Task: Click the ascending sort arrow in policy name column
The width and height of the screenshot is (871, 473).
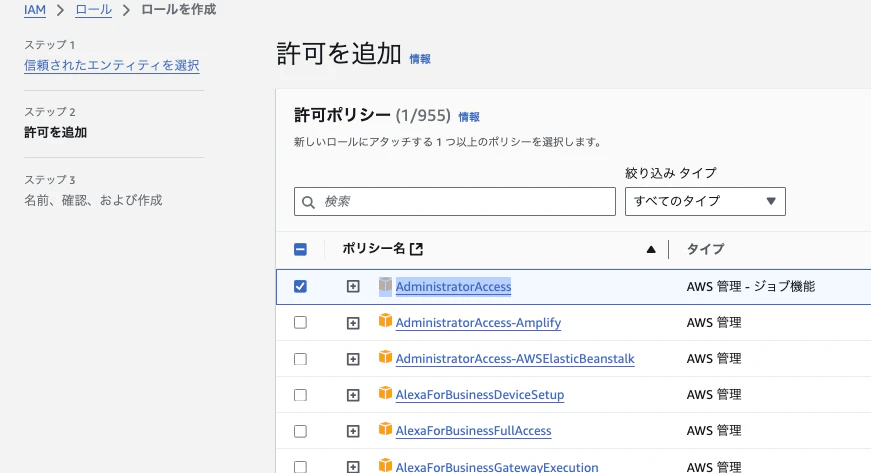Action: (651, 250)
